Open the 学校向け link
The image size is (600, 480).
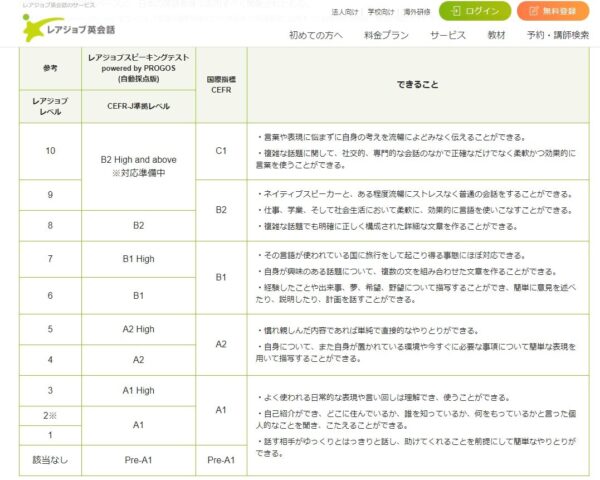click(x=381, y=12)
